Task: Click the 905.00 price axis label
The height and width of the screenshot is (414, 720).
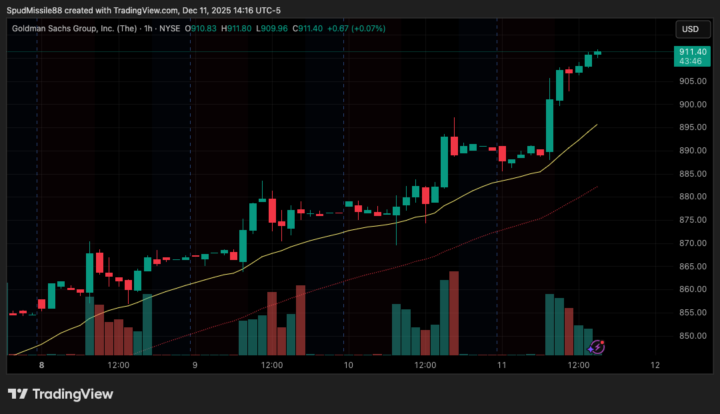Action: [693, 81]
